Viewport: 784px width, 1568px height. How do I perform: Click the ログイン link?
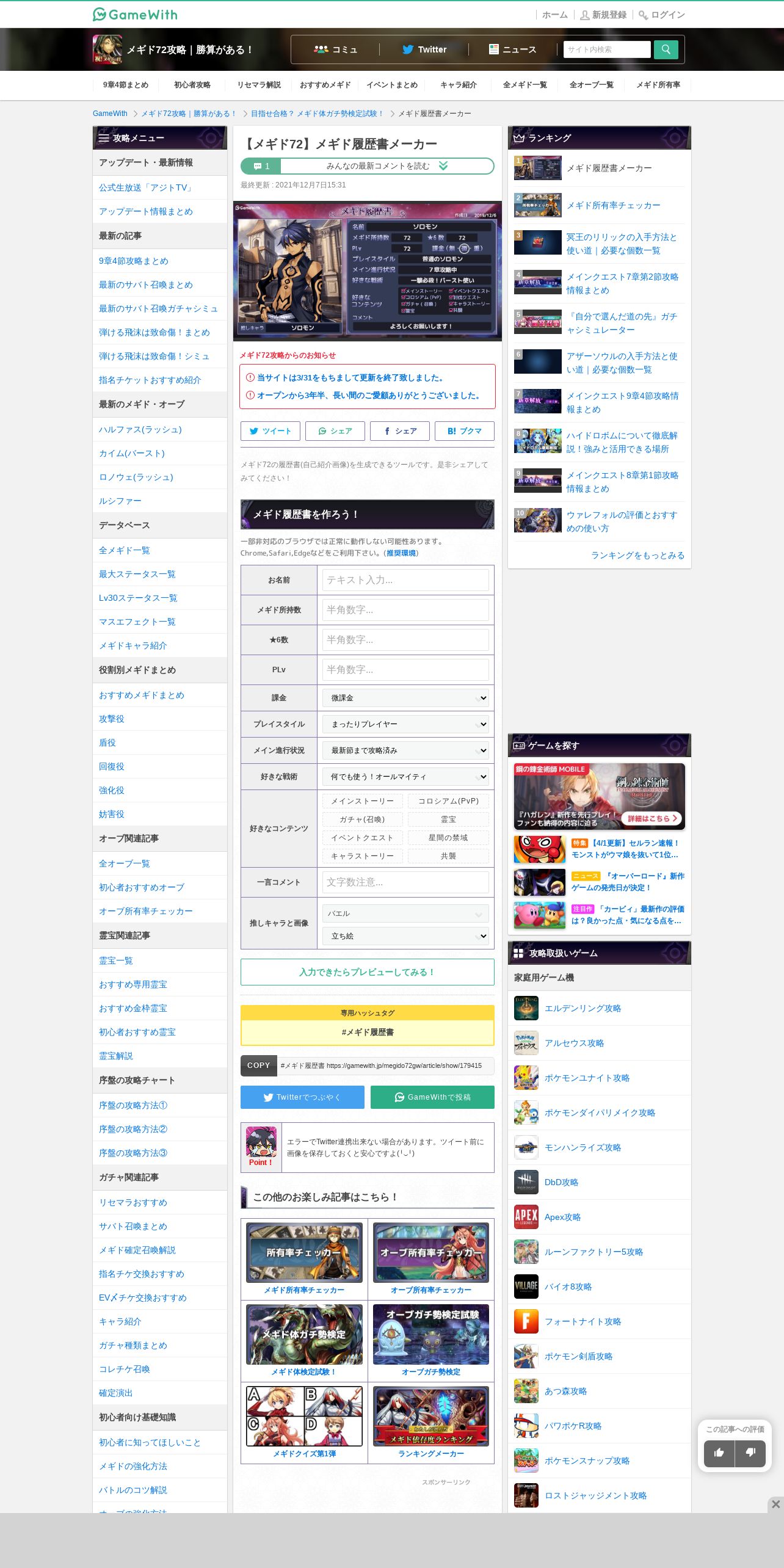[662, 15]
